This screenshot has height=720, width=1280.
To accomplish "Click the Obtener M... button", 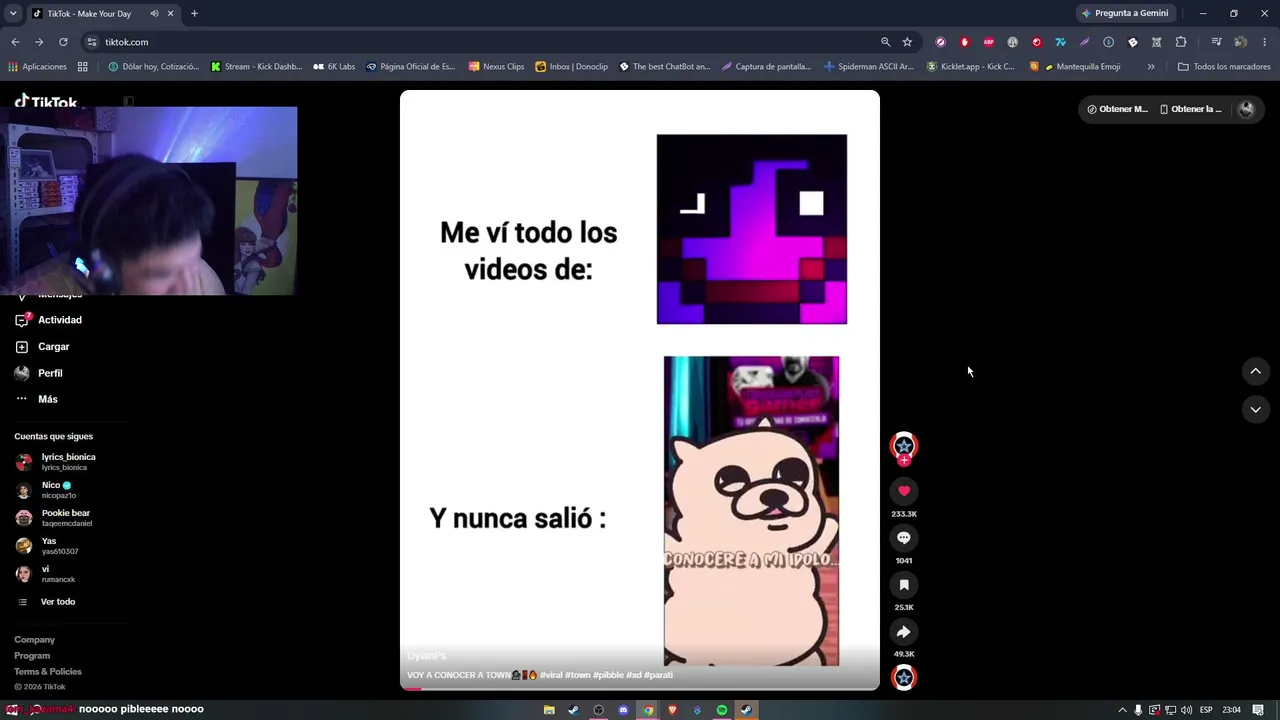I will [1117, 109].
